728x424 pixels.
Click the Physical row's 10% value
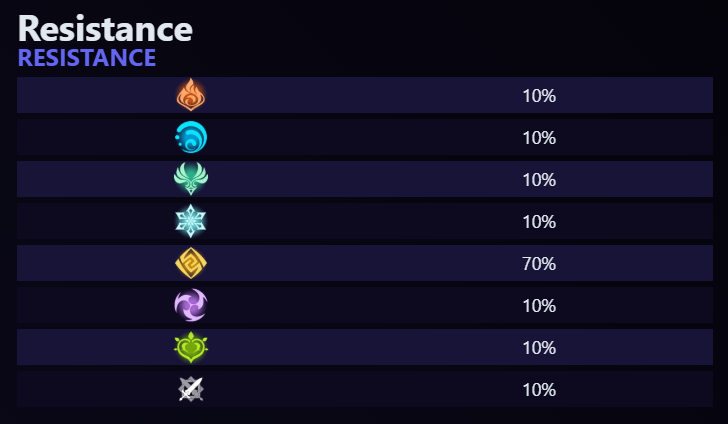[x=538, y=390]
